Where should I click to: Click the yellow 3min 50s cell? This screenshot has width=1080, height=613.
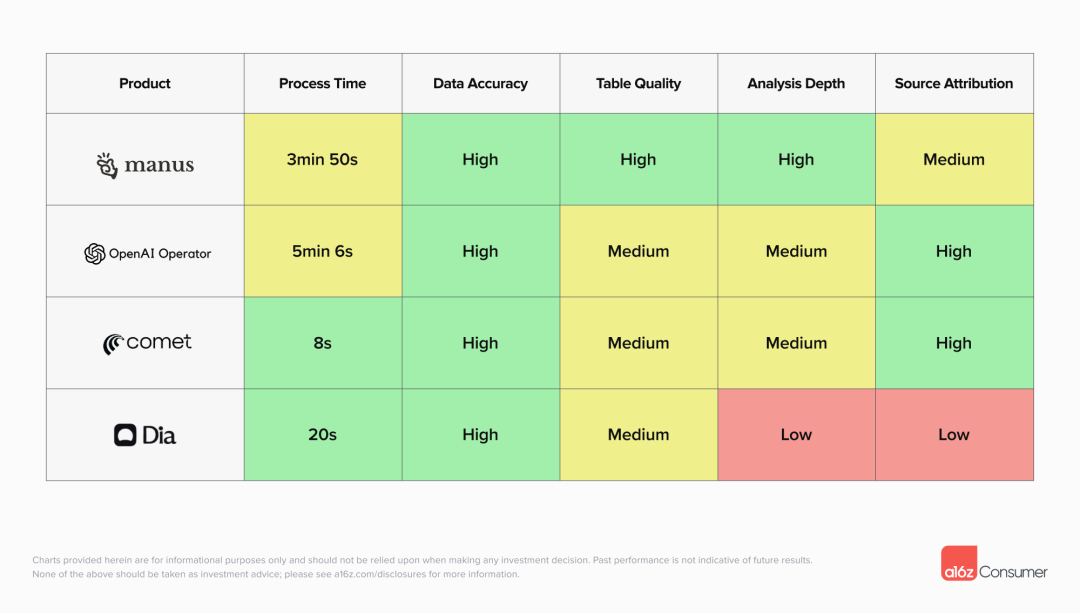pyautogui.click(x=322, y=160)
